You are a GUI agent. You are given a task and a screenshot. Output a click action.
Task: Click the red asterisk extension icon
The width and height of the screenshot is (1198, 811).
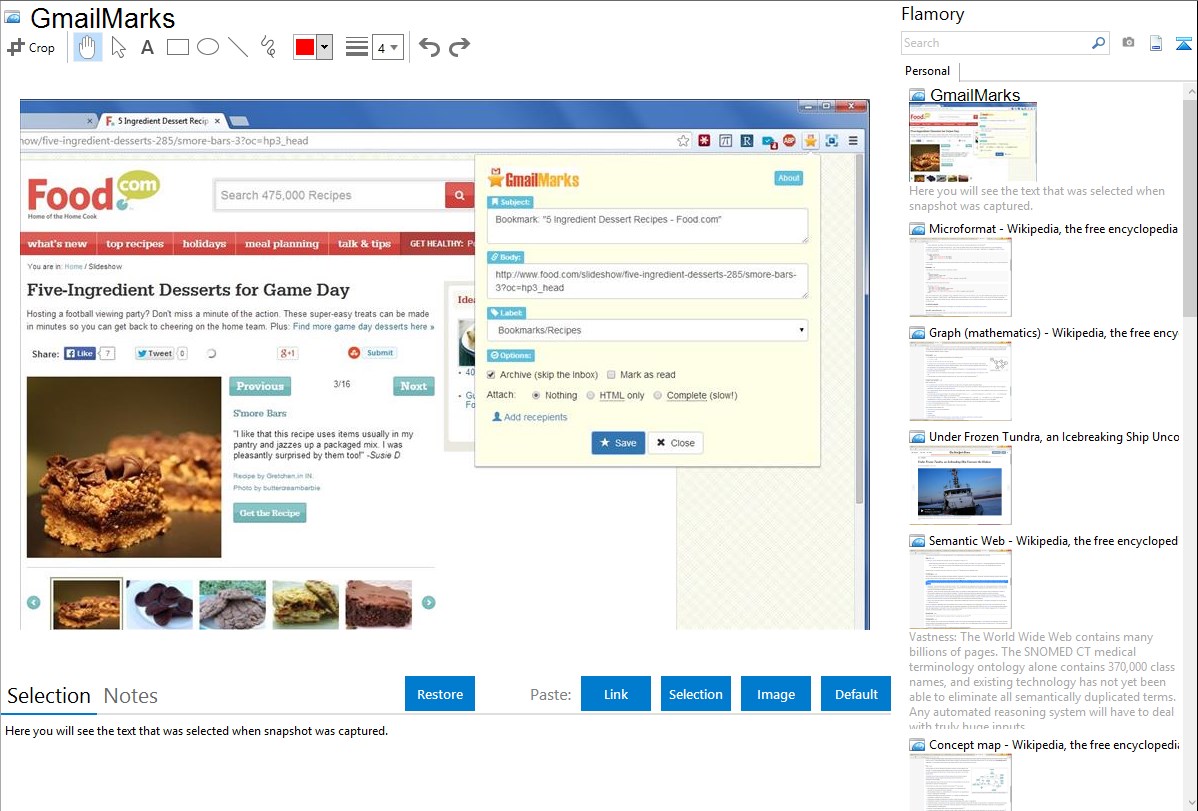[x=704, y=141]
